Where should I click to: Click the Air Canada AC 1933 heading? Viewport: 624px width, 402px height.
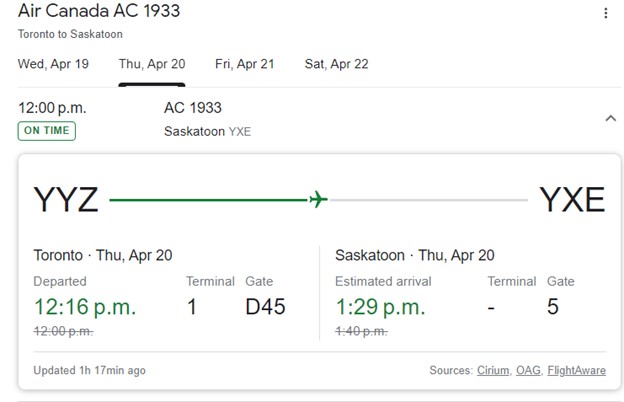(x=98, y=12)
